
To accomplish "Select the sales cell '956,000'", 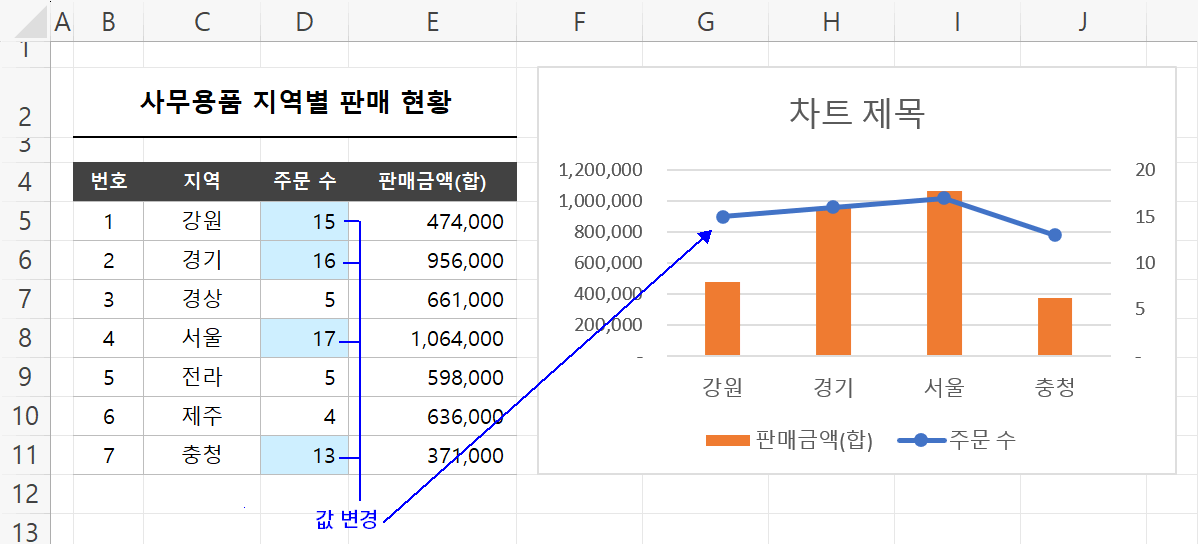I will [x=432, y=261].
